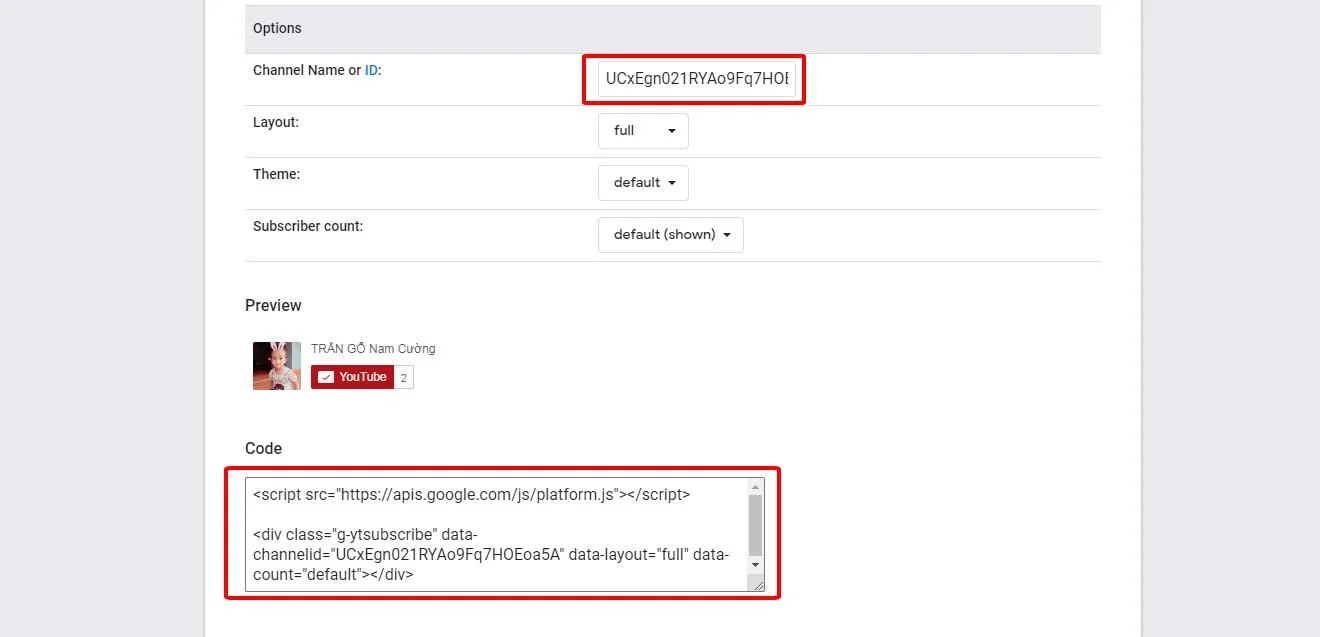Click the red YouTube subscribe button
1320x637 pixels.
coord(352,377)
